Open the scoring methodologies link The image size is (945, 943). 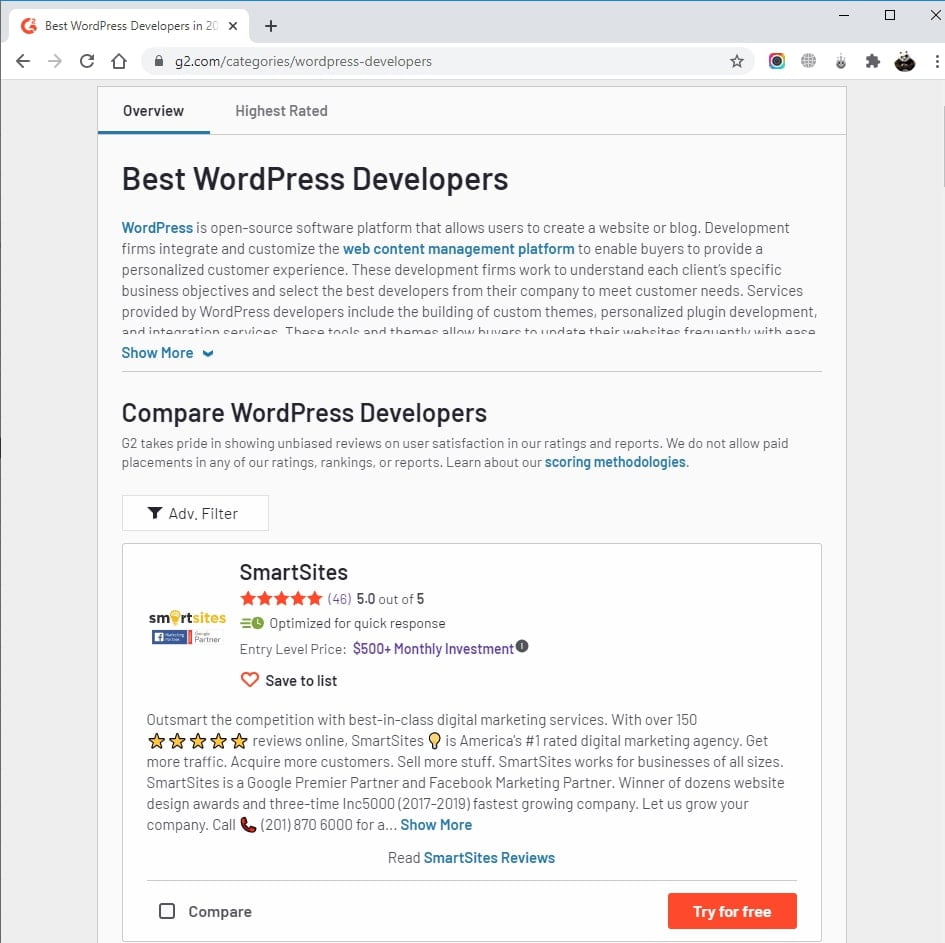(615, 462)
